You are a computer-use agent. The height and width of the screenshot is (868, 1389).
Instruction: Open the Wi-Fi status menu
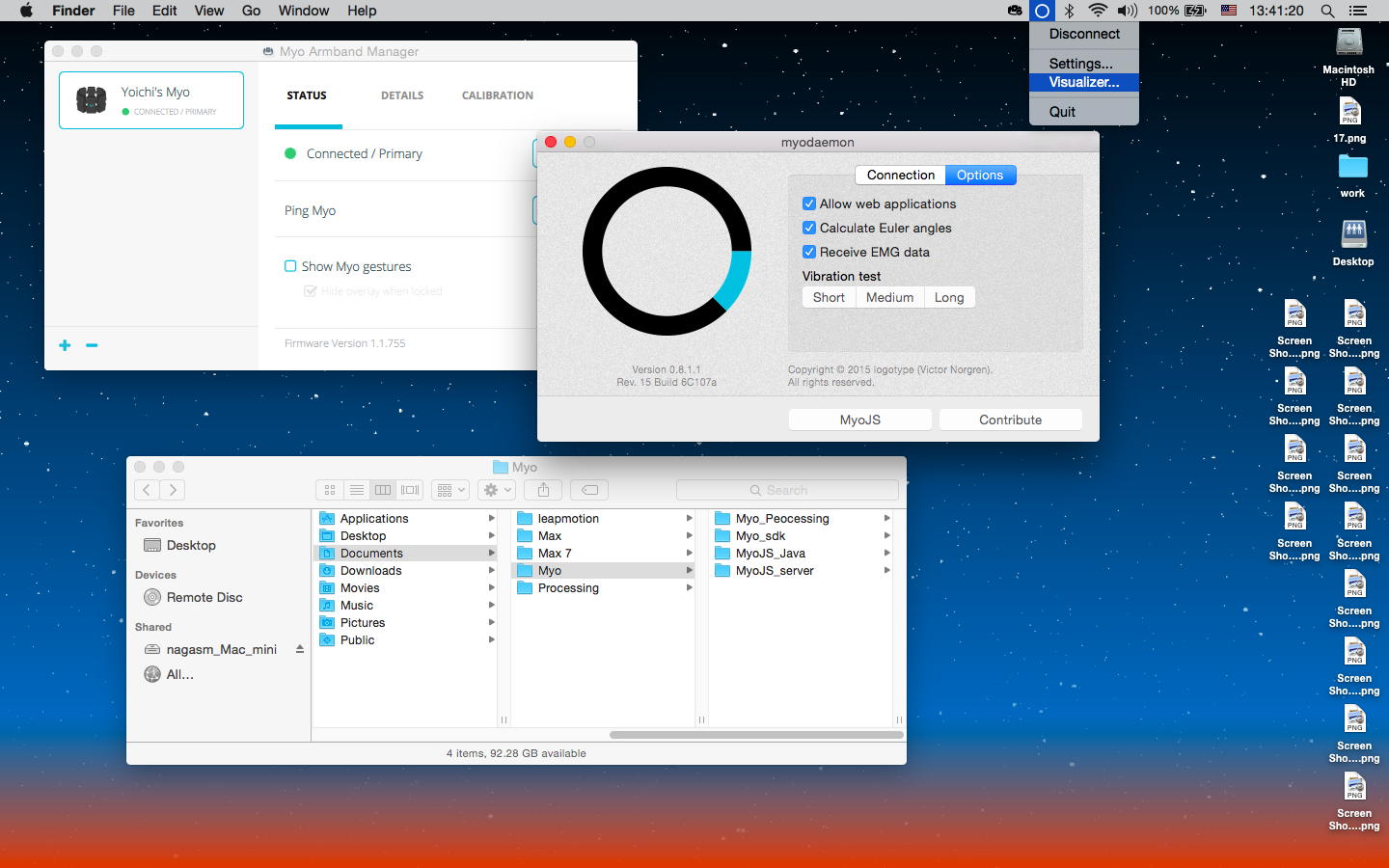point(1098,11)
